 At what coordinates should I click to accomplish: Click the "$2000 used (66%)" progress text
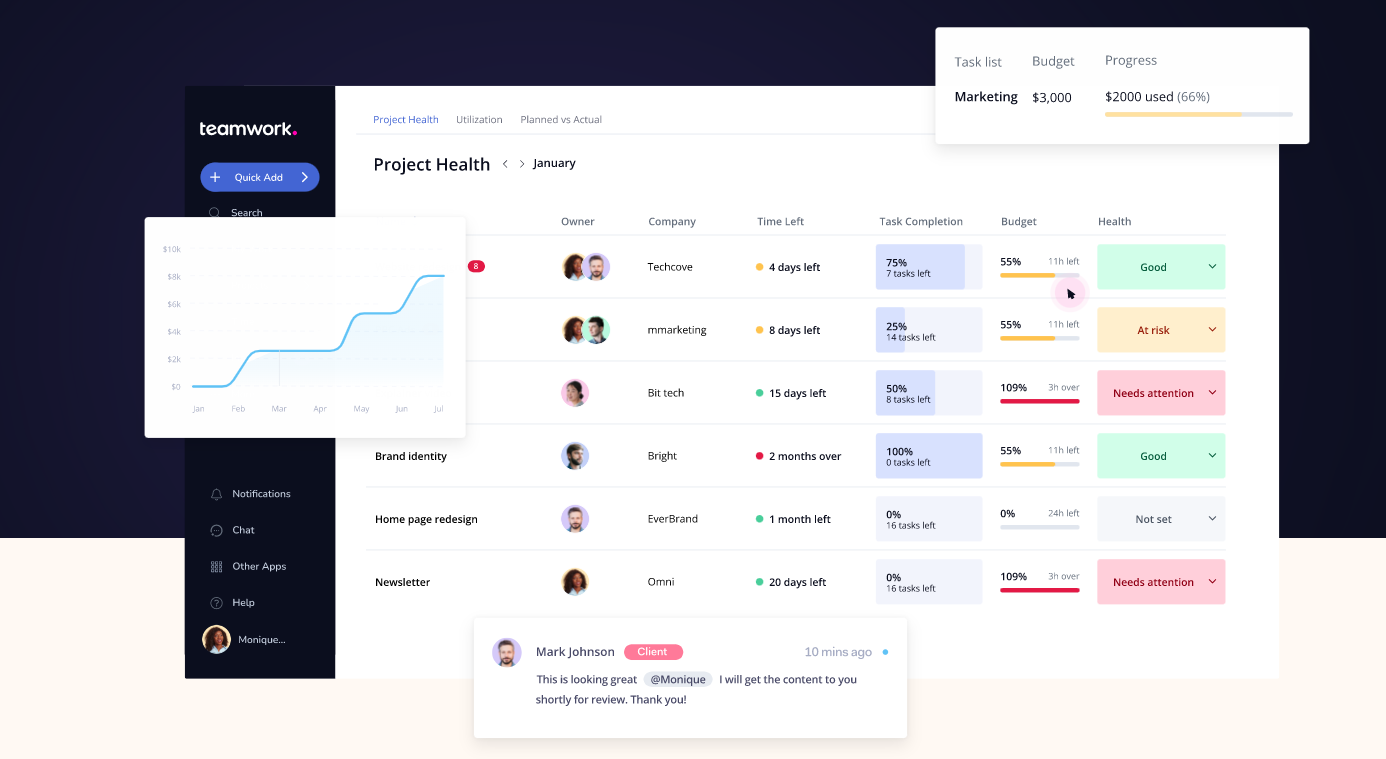coord(1157,97)
